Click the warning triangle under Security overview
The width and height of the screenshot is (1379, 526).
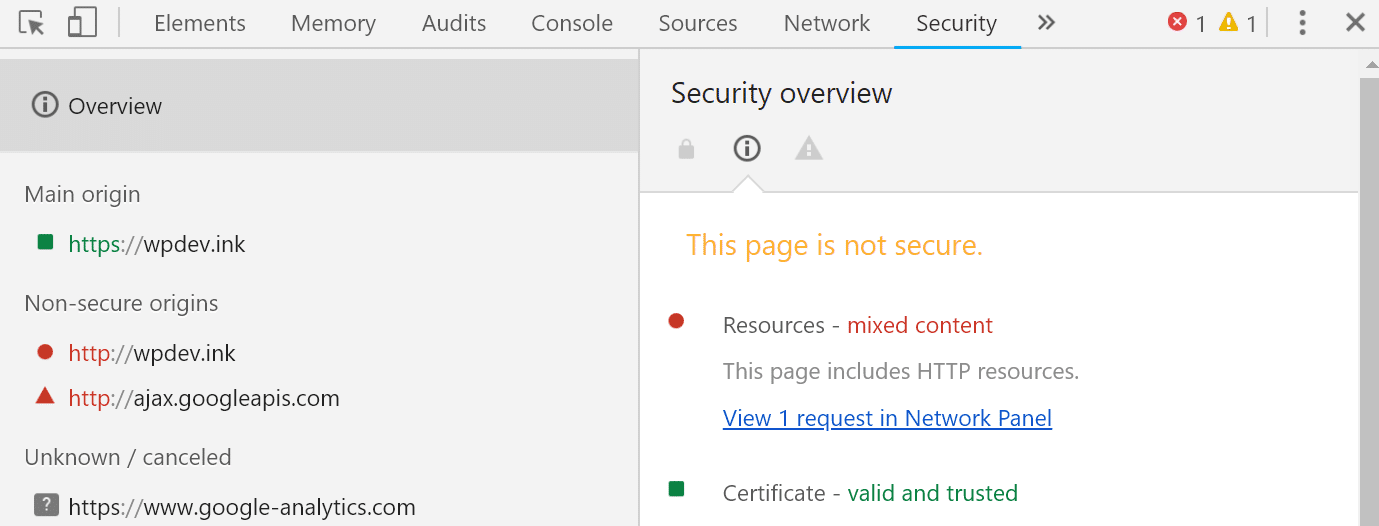[x=808, y=149]
